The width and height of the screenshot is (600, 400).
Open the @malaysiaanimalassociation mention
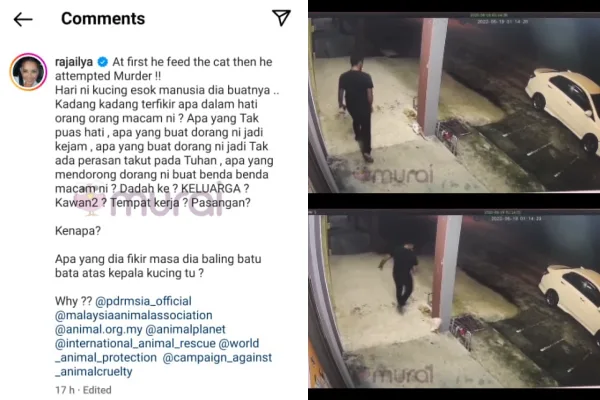click(x=134, y=315)
